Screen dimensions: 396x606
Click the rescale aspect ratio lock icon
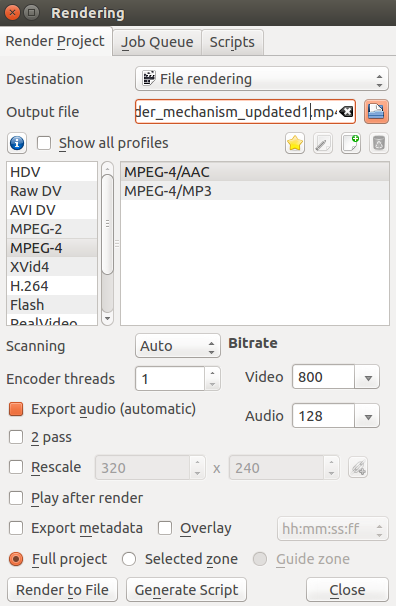click(x=358, y=468)
